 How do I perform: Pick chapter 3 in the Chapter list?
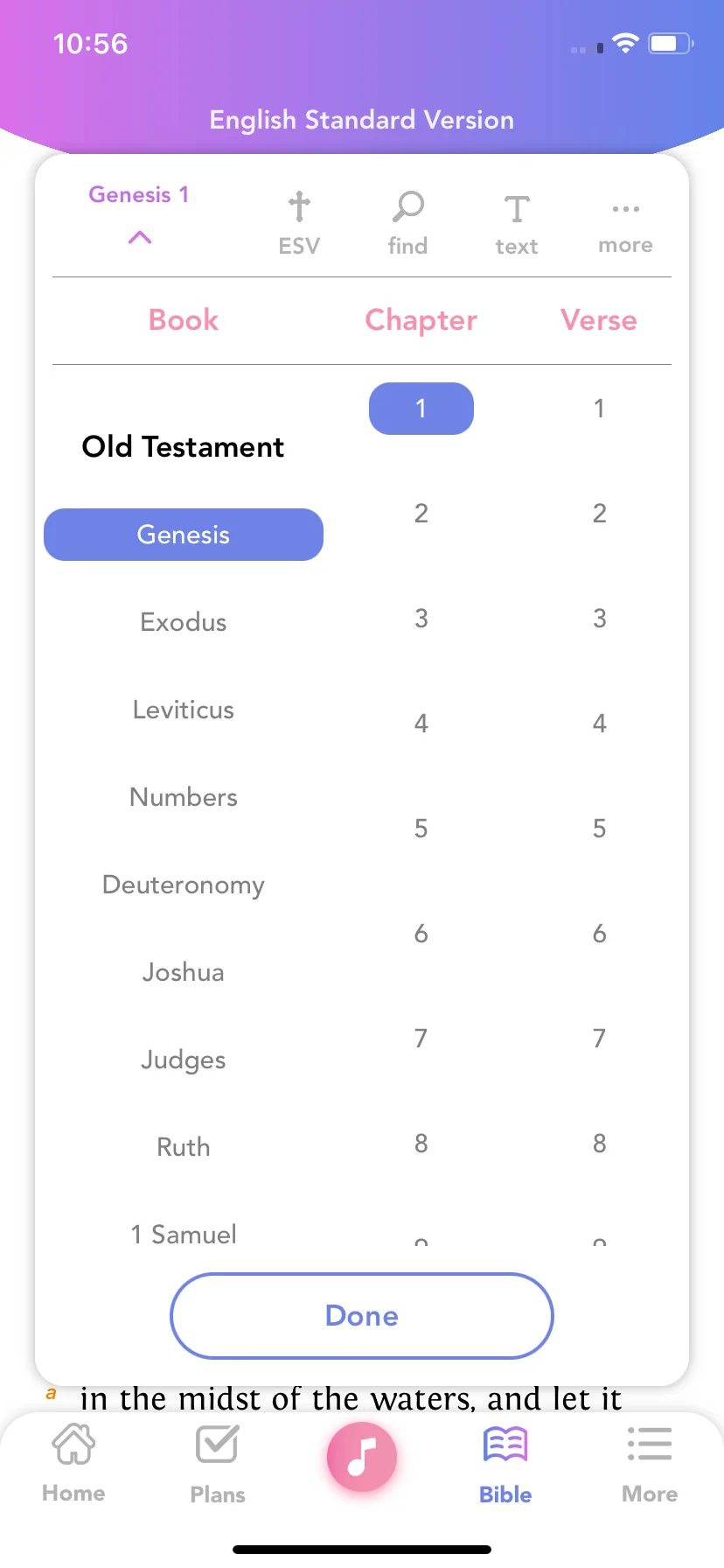421,619
